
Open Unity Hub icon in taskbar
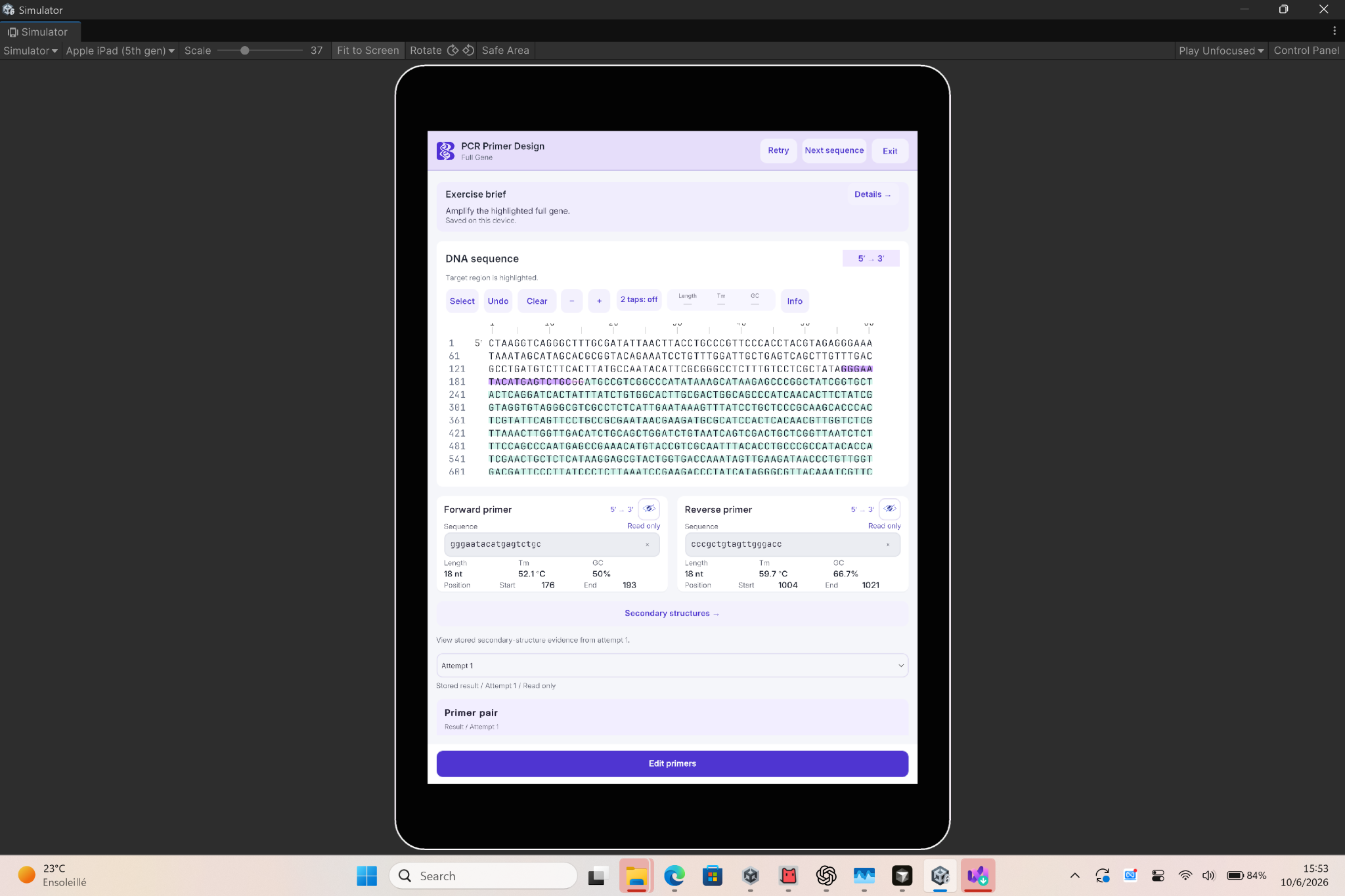coord(750,875)
